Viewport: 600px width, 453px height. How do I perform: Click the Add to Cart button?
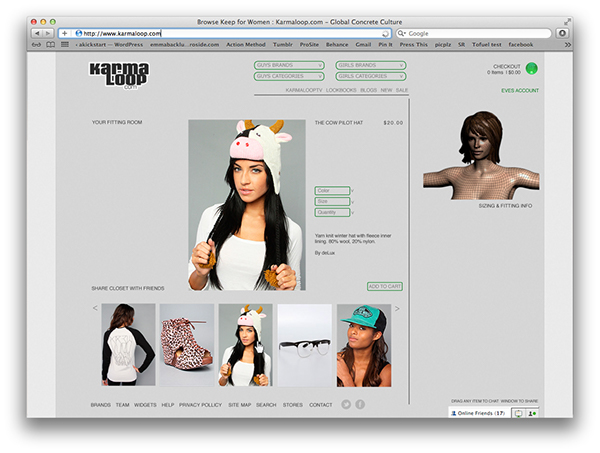(x=385, y=286)
